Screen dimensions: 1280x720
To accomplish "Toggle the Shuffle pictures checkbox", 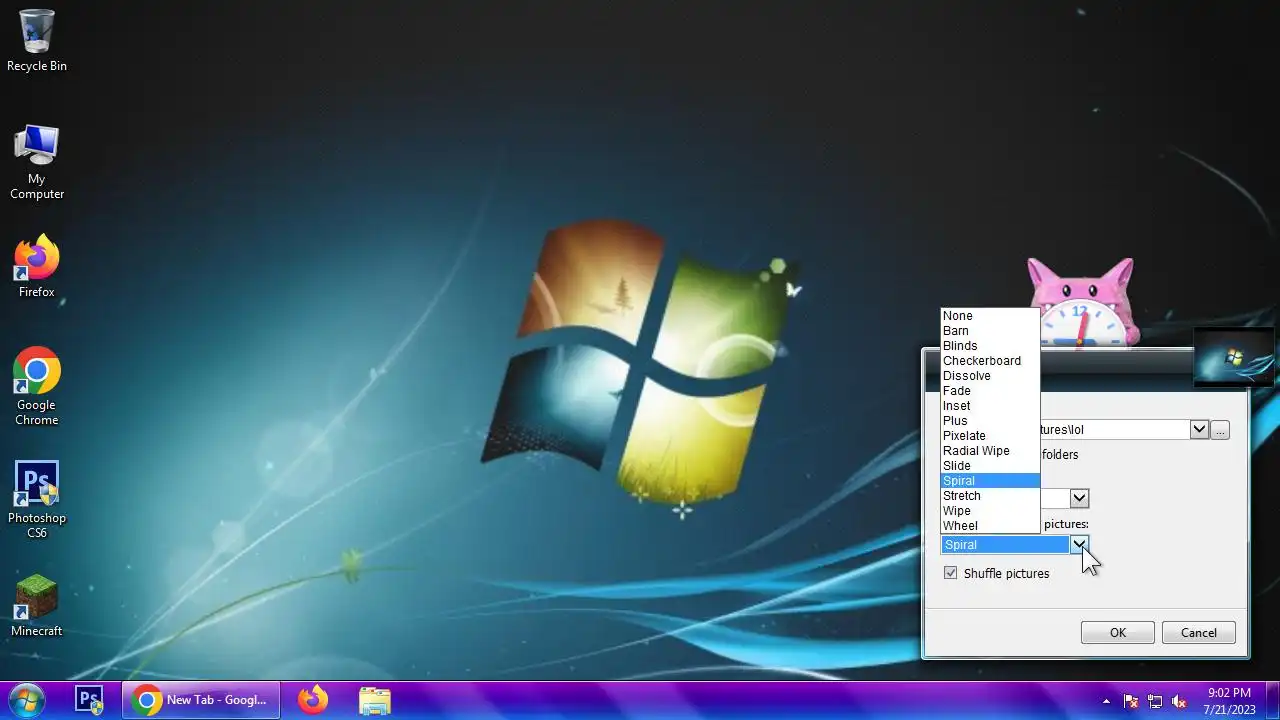I will [x=951, y=574].
